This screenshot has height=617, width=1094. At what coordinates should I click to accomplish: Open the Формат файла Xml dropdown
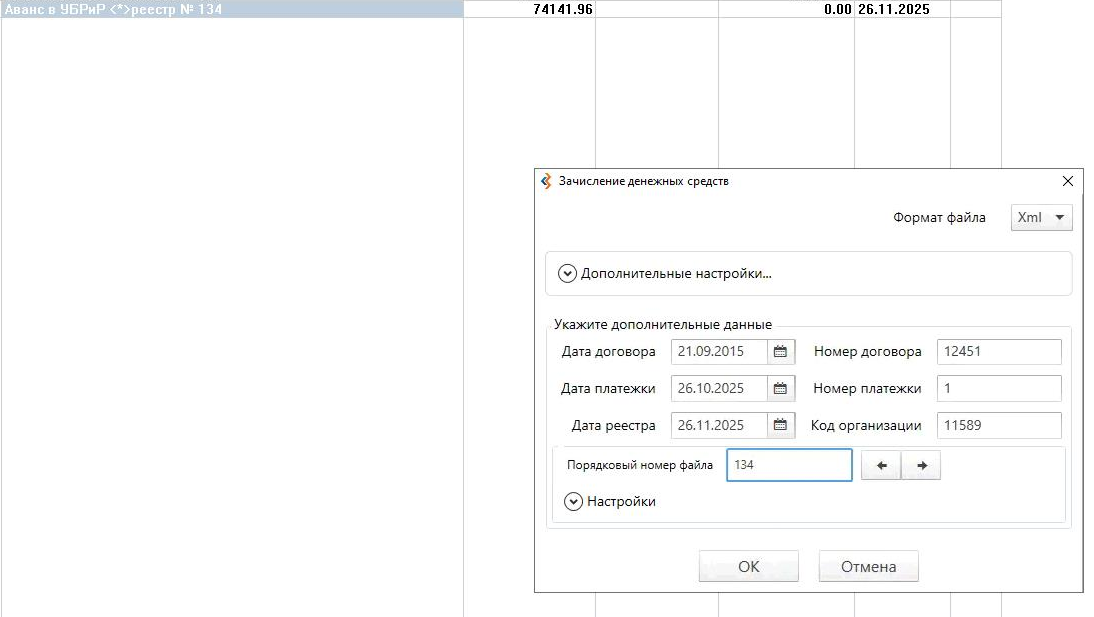click(x=1040, y=218)
